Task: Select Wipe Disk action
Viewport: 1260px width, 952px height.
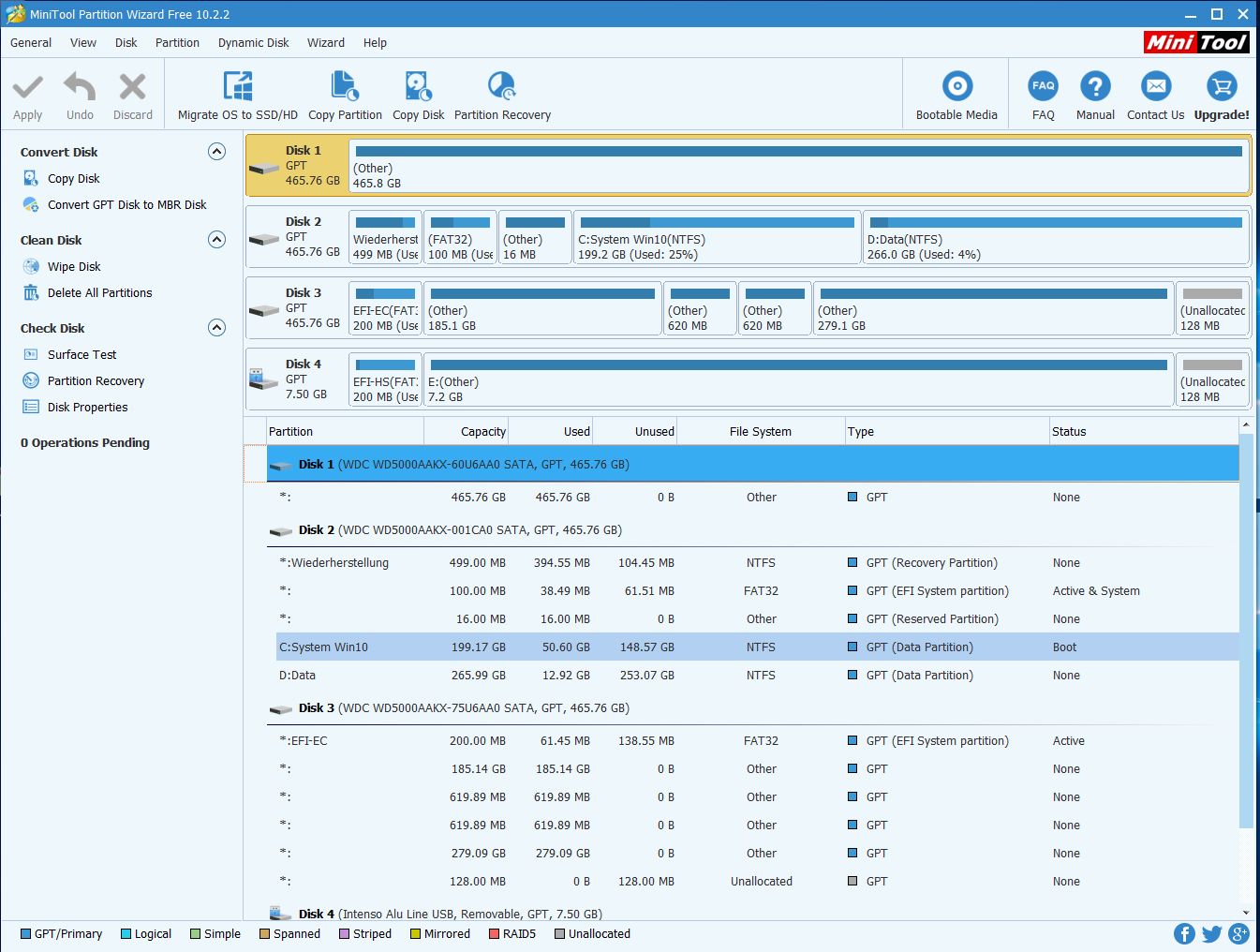Action: (74, 266)
